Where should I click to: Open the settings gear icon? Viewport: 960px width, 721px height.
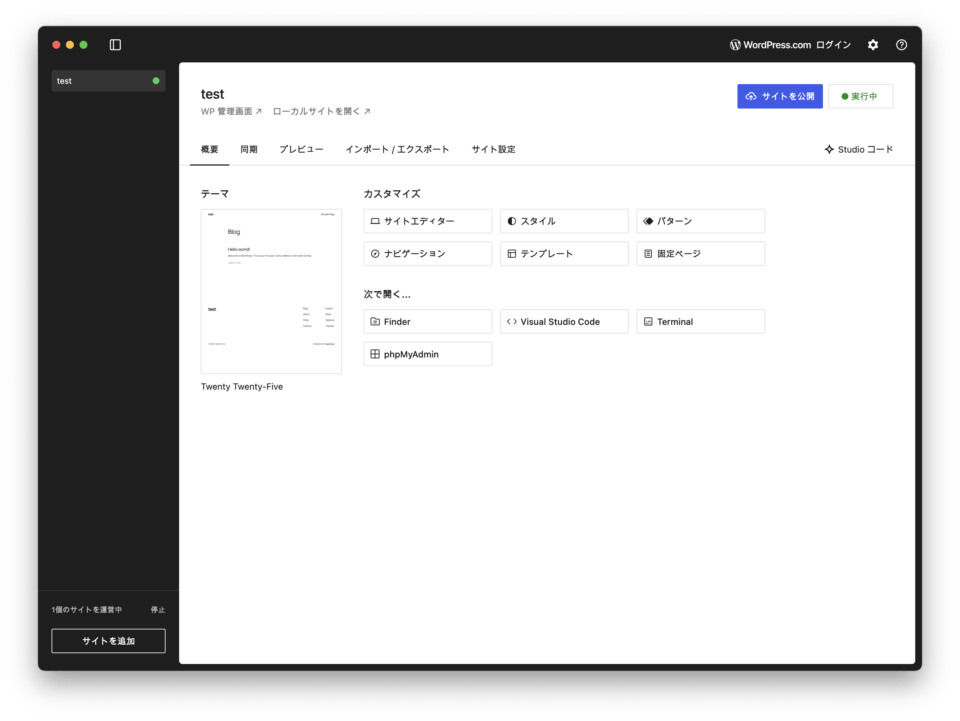pos(872,45)
